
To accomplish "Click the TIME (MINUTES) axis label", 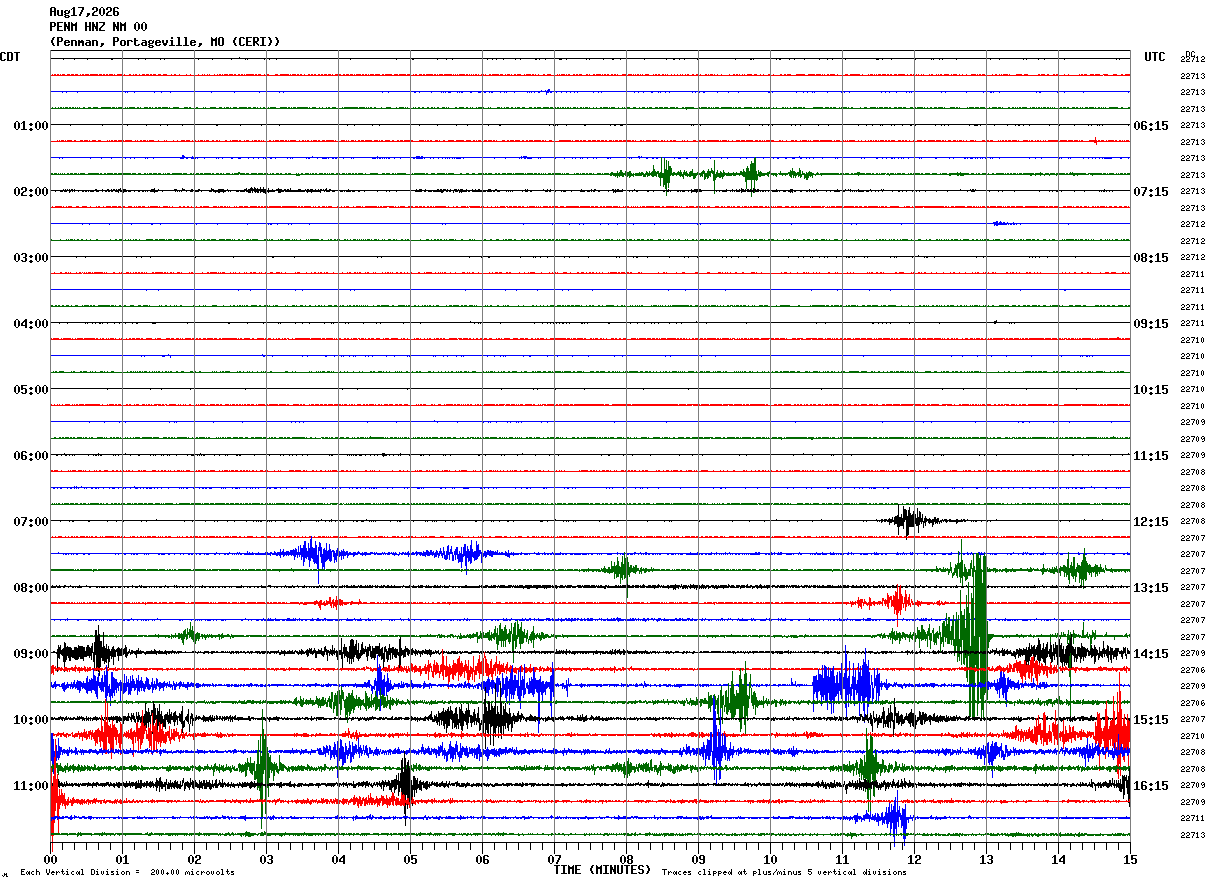I will 602,870.
